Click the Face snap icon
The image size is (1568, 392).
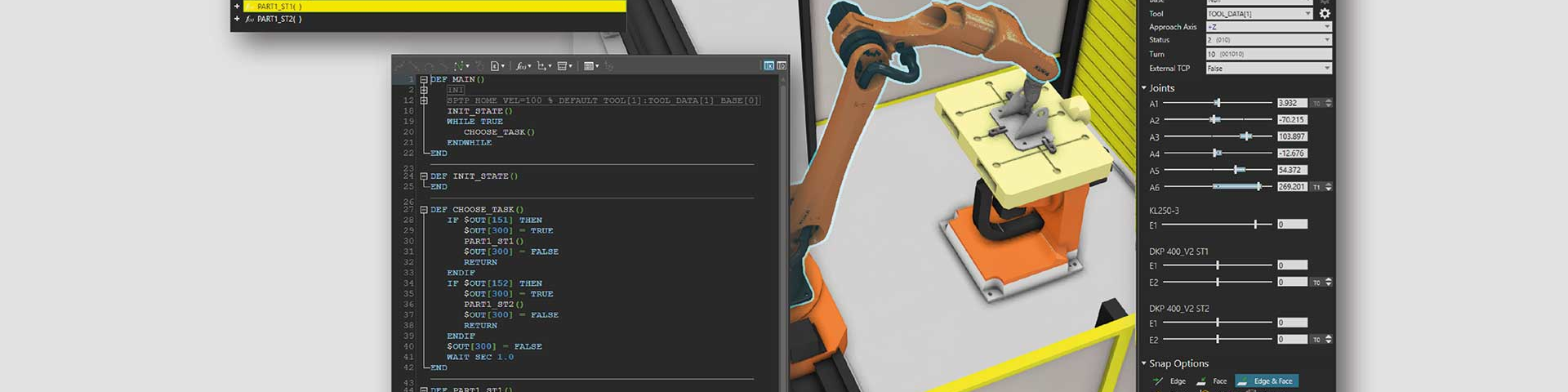pos(1201,381)
